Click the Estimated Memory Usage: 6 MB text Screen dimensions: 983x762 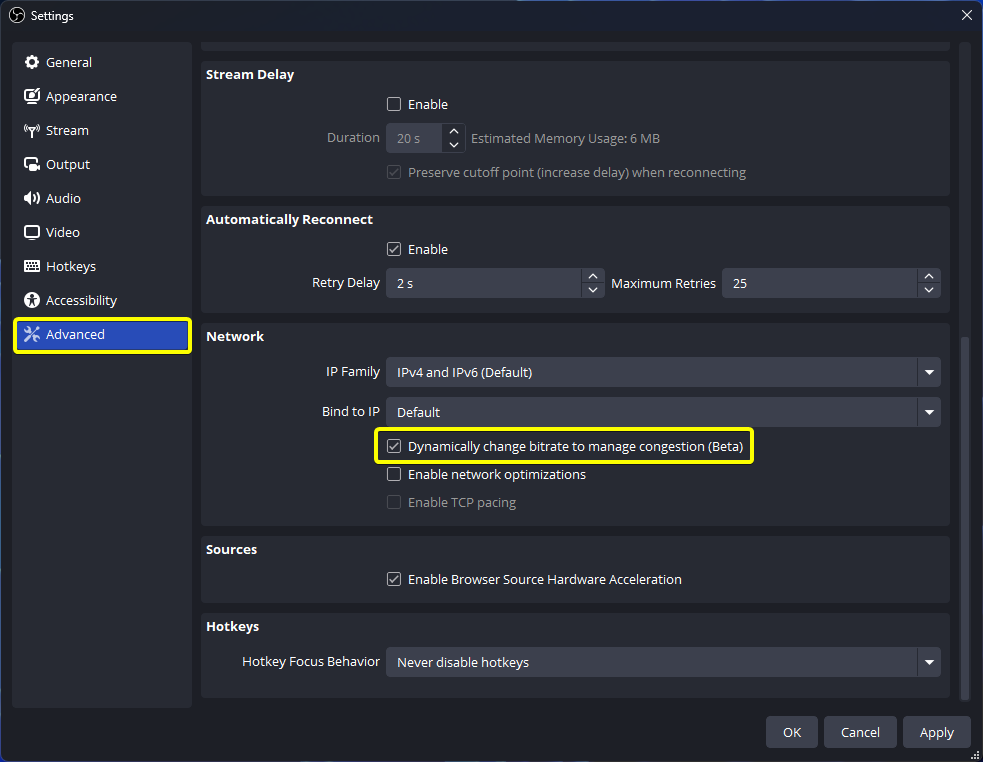click(x=565, y=139)
